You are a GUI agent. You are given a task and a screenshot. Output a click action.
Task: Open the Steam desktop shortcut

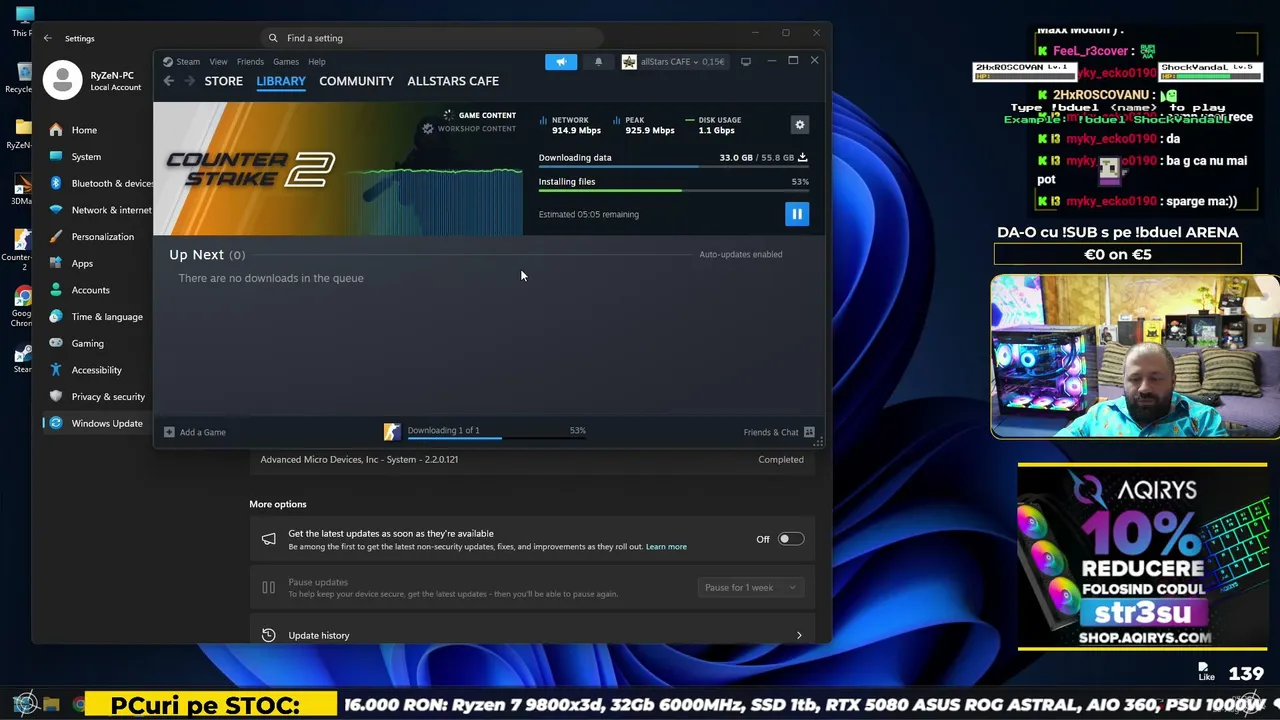tap(21, 360)
